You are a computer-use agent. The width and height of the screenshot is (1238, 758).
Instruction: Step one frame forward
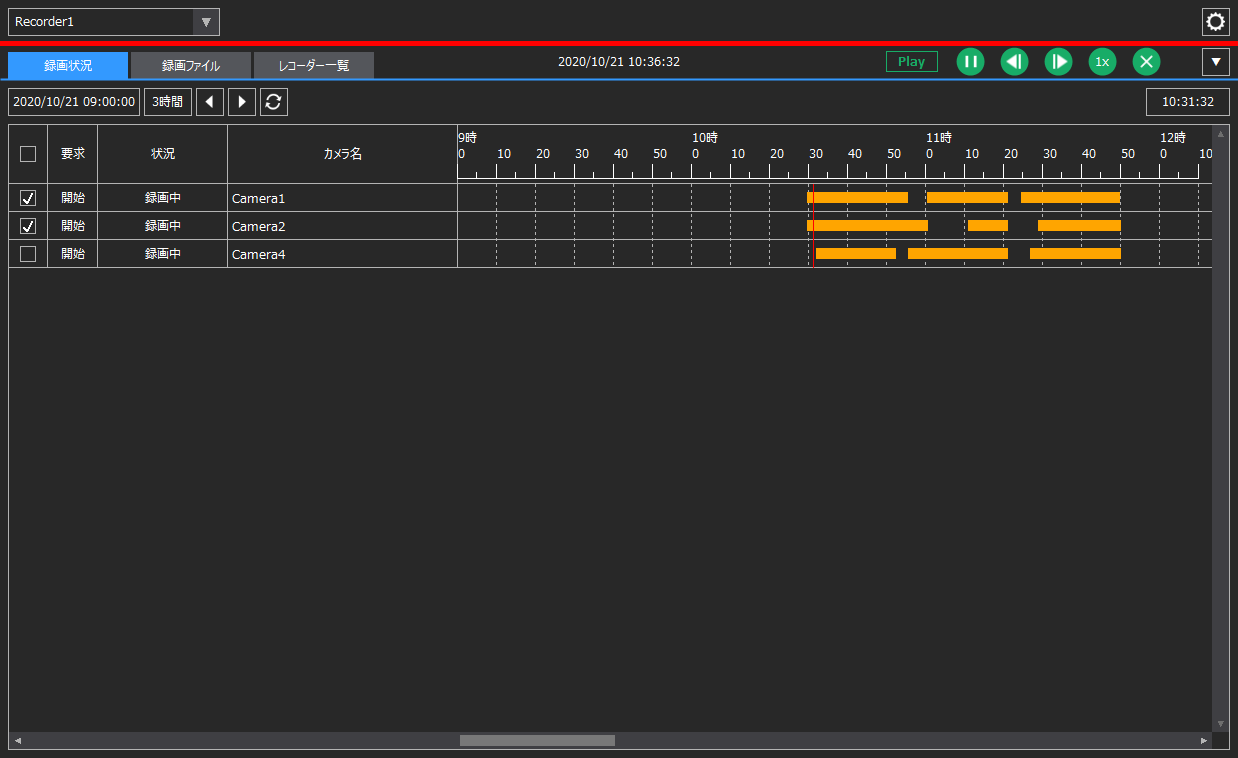click(x=1058, y=62)
